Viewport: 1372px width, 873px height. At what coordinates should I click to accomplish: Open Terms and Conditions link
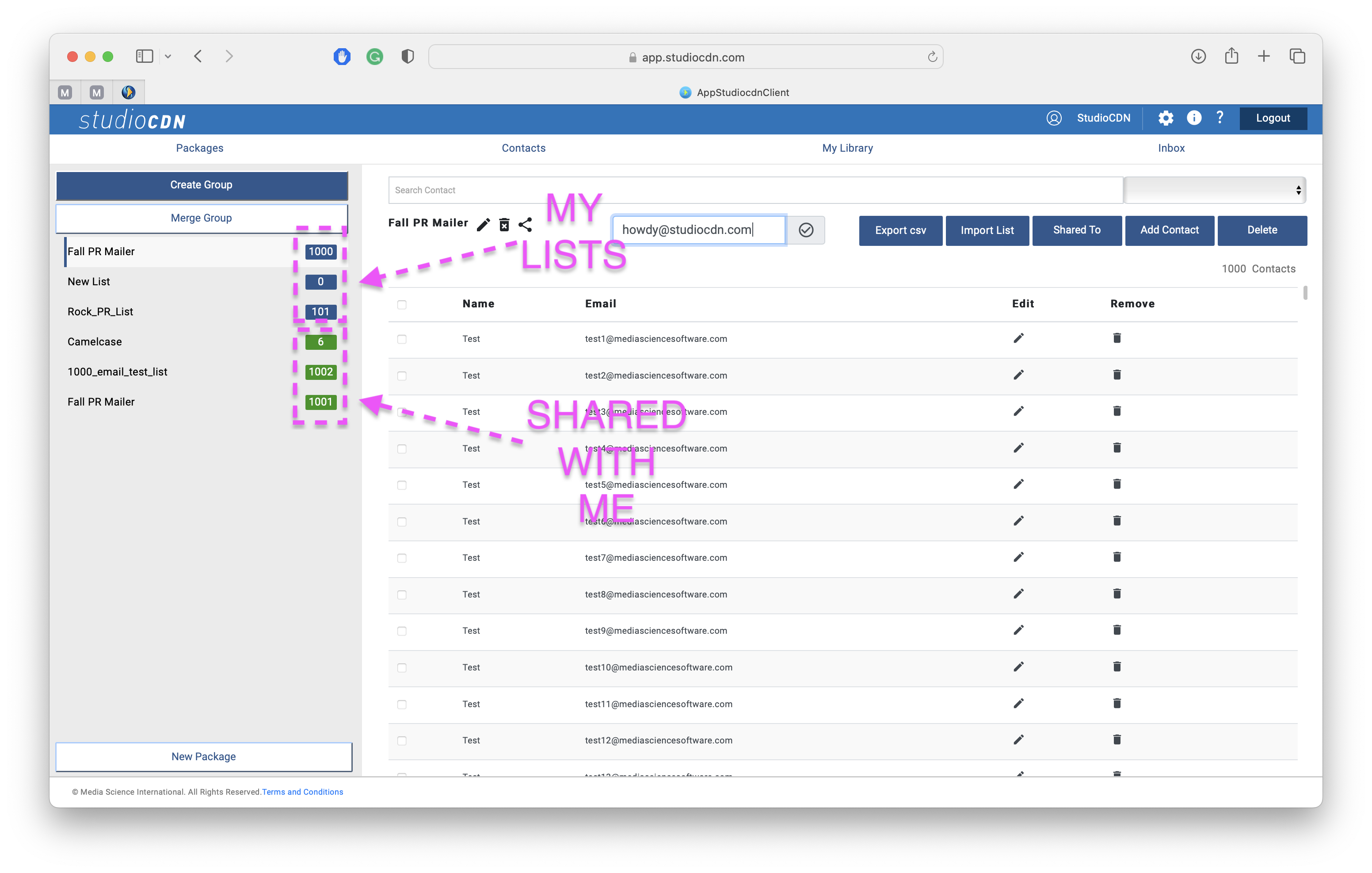[302, 792]
